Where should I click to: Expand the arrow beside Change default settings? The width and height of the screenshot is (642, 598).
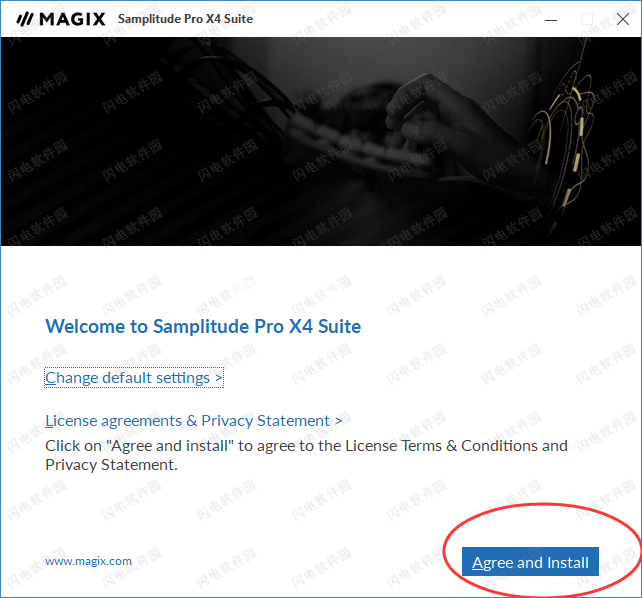click(x=219, y=378)
